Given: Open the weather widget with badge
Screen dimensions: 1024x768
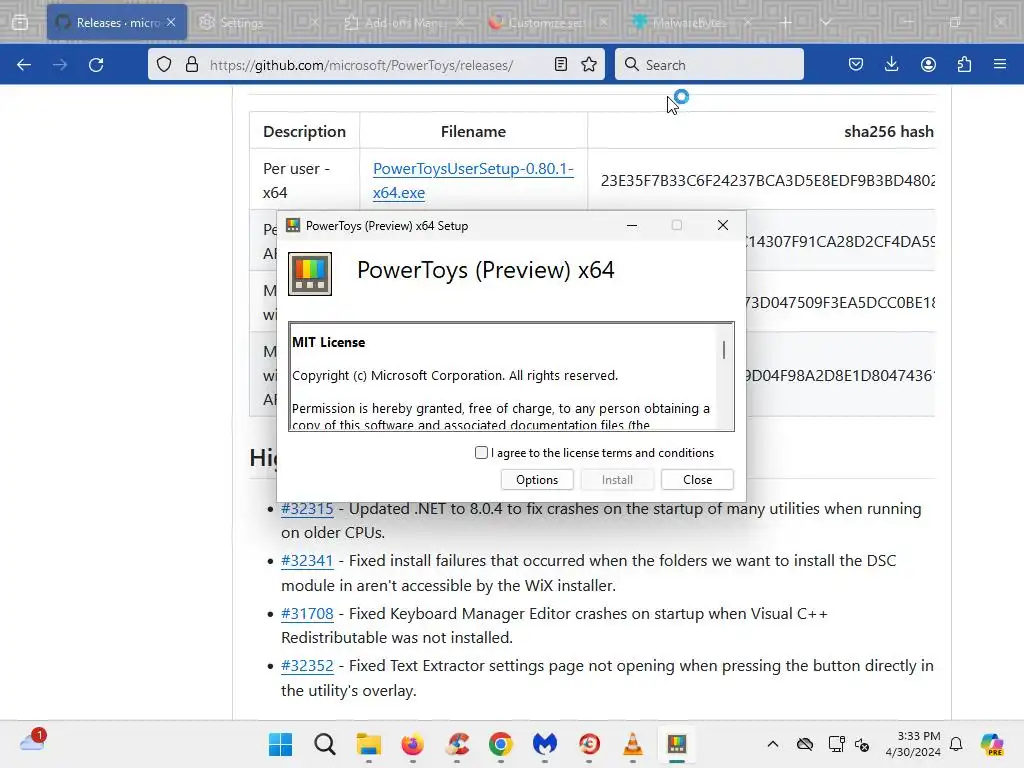Looking at the screenshot, I should [x=33, y=741].
